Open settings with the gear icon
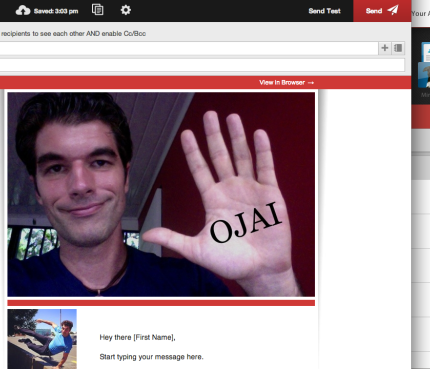The width and height of the screenshot is (430, 369). click(x=126, y=10)
